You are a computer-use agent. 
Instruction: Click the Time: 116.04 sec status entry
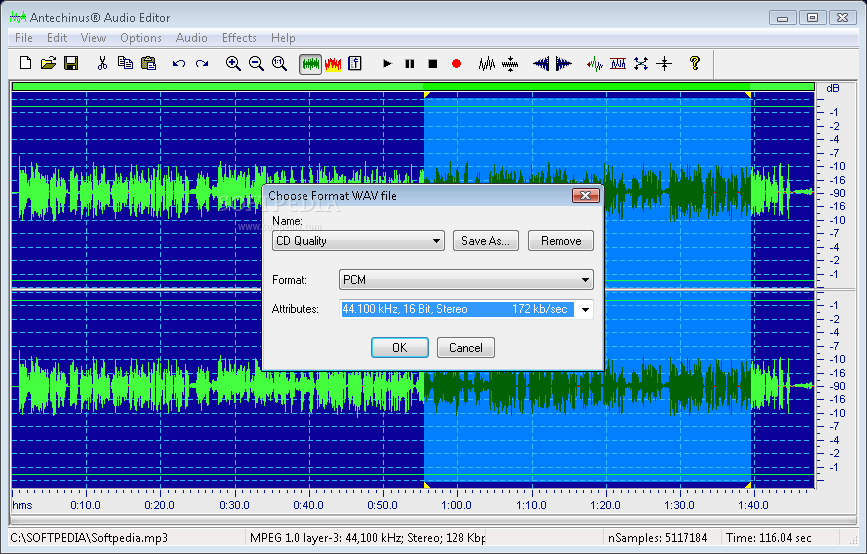[769, 537]
